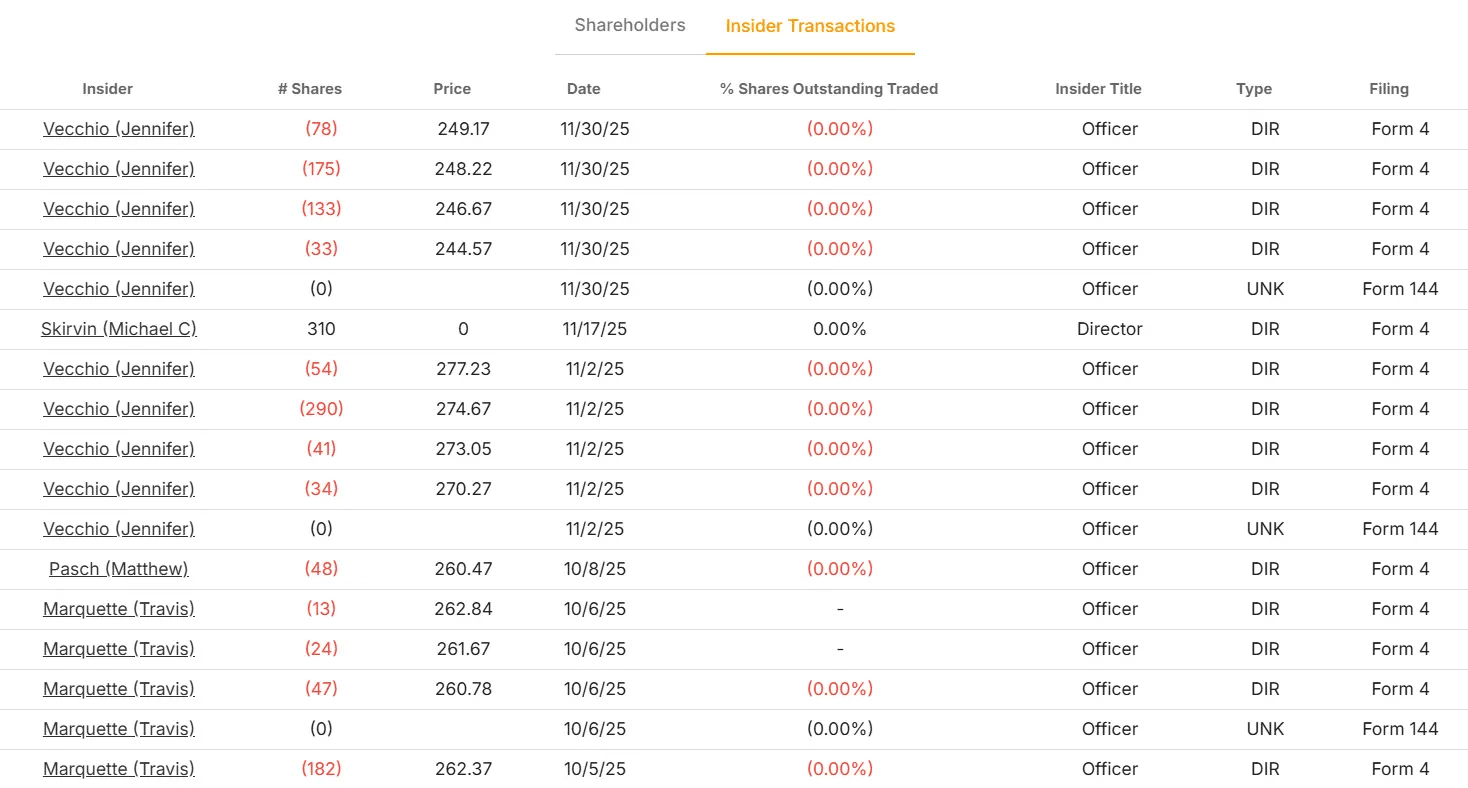The width and height of the screenshot is (1468, 788).
Task: Click the Date column header
Action: pos(584,89)
